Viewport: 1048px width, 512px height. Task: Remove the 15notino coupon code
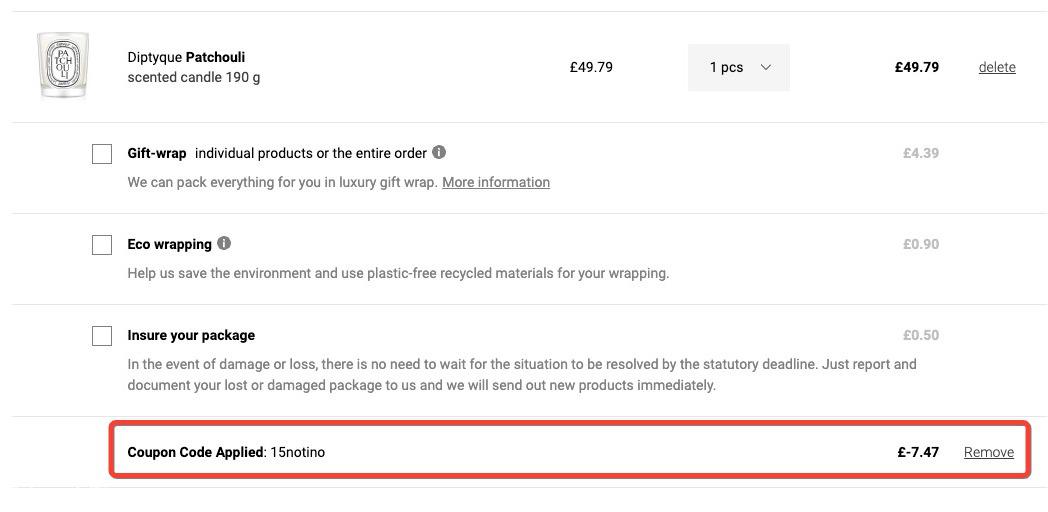(989, 453)
